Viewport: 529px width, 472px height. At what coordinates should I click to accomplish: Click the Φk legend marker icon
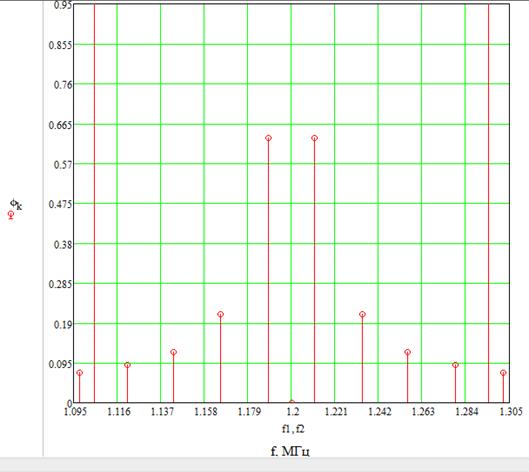point(11,215)
